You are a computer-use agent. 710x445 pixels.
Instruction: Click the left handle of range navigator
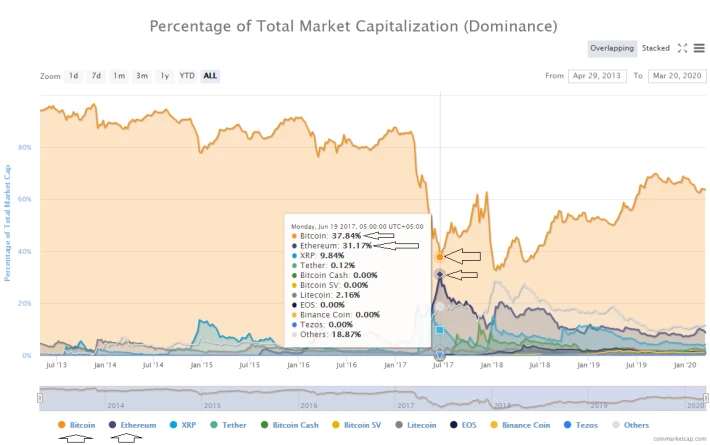[x=40, y=397]
